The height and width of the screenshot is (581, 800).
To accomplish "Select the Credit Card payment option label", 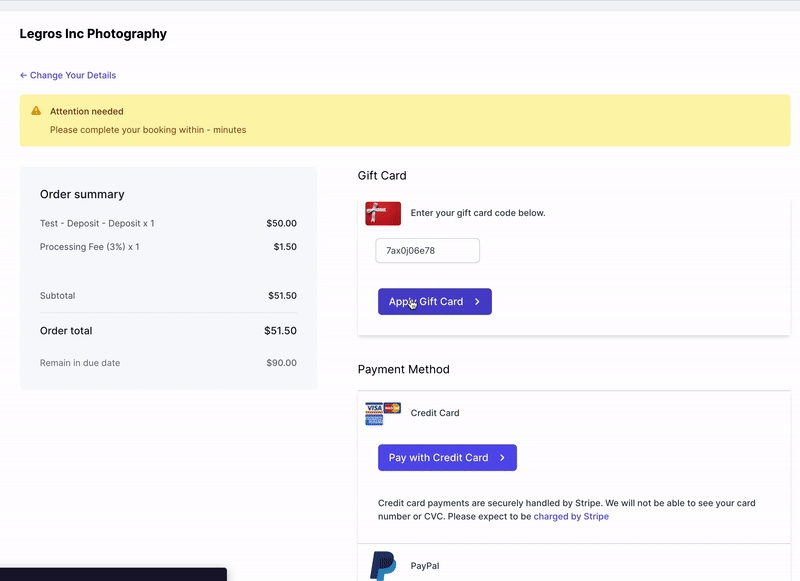I will click(435, 413).
